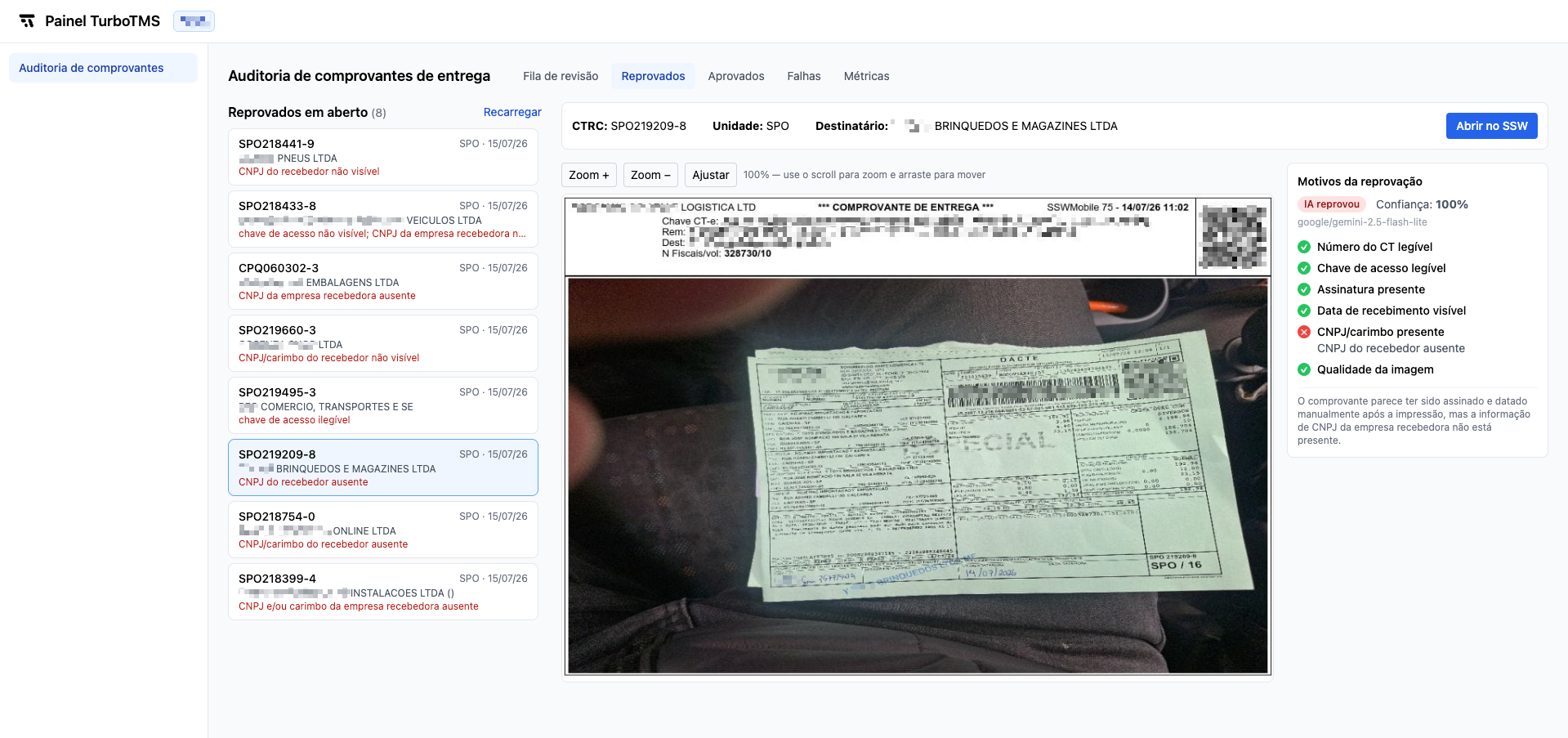Click green check icon for Qualidade da imagem
The height and width of the screenshot is (738, 1568).
click(1304, 369)
